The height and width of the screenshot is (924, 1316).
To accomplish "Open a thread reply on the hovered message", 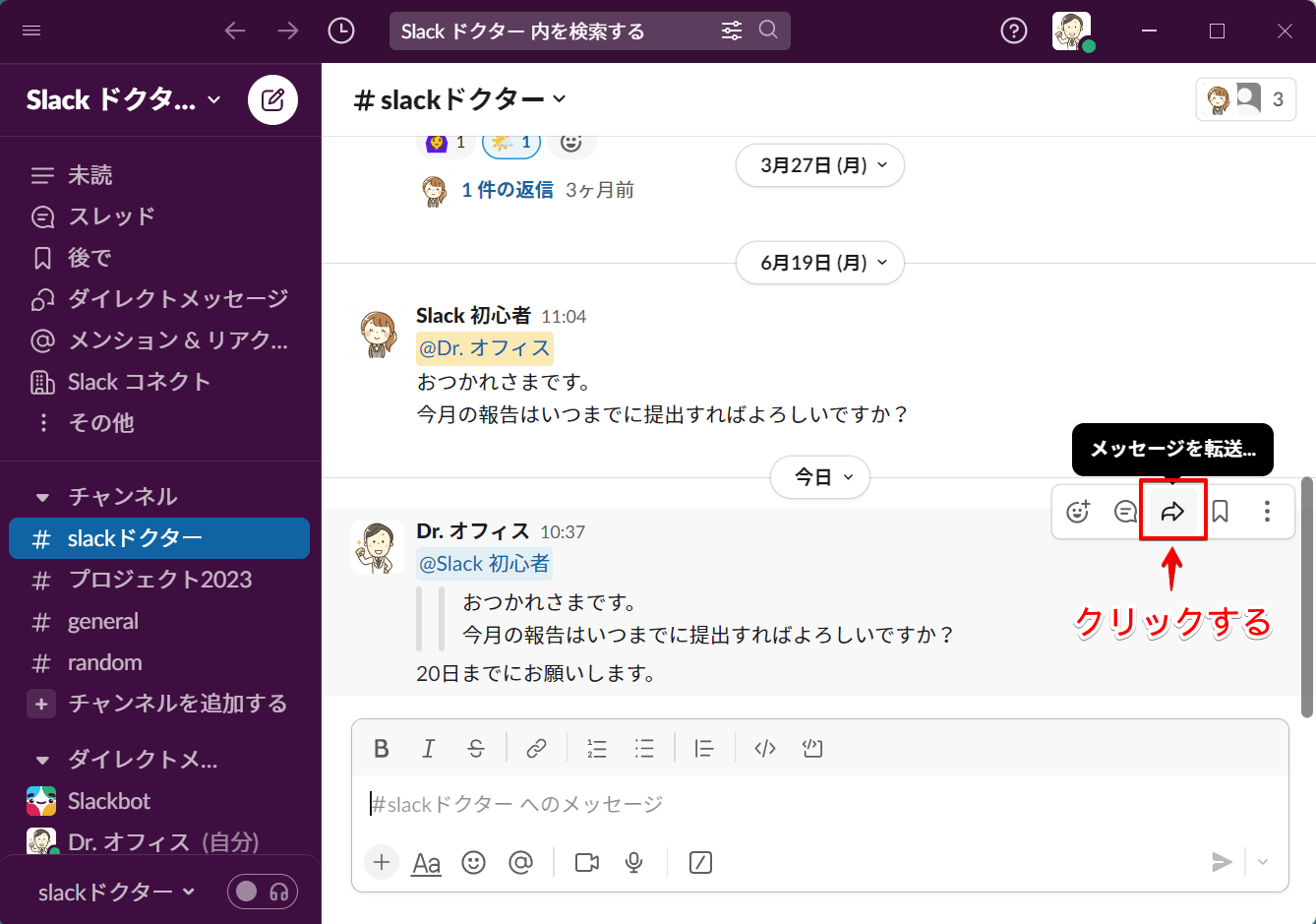I will tap(1125, 511).
